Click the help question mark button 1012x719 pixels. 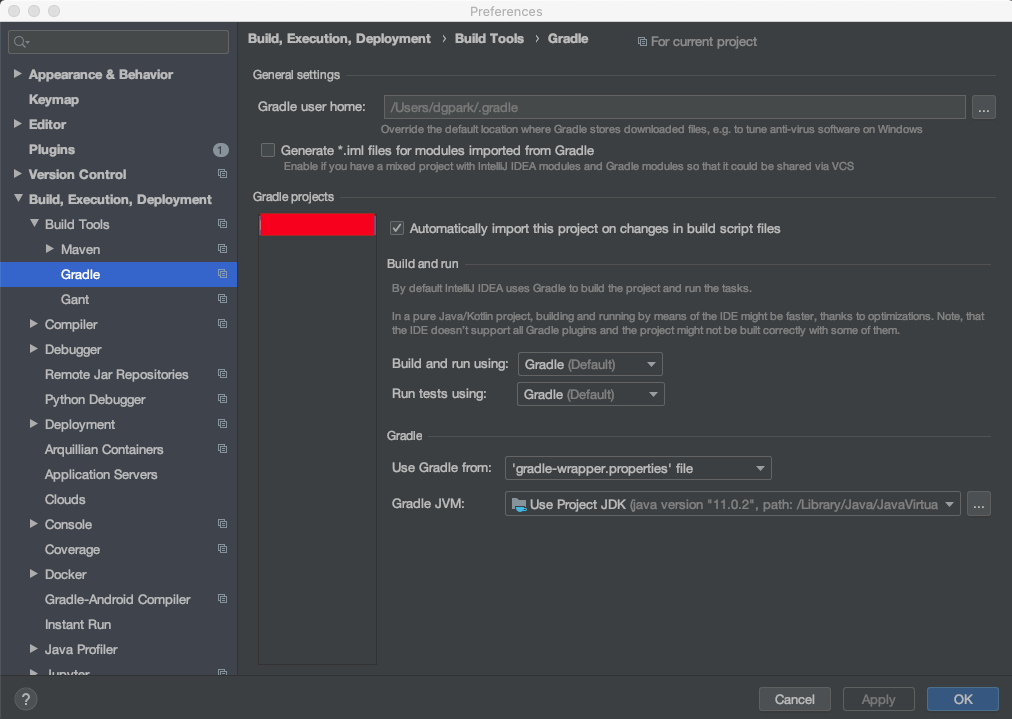pyautogui.click(x=26, y=699)
